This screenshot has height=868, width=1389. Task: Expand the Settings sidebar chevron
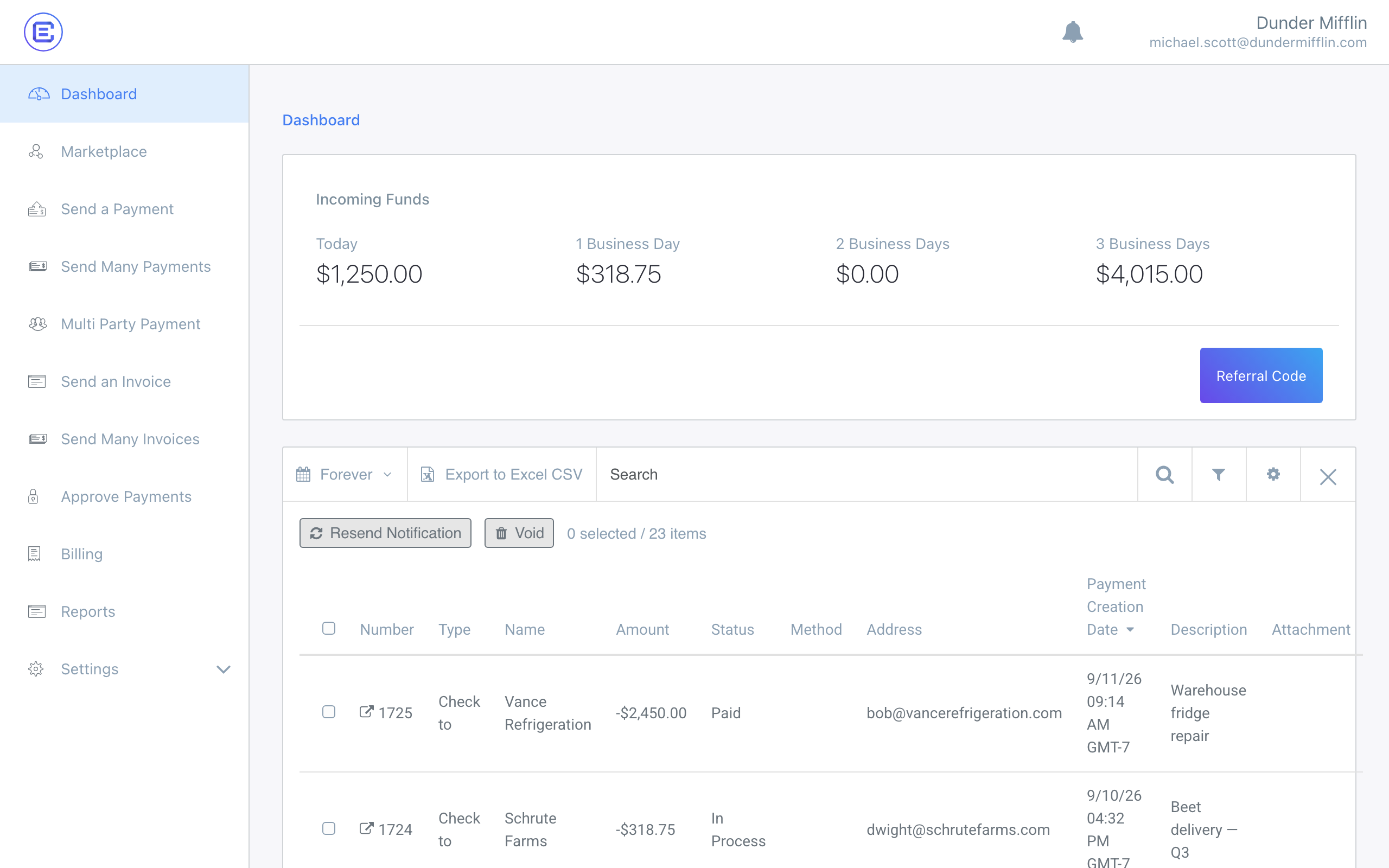point(224,669)
